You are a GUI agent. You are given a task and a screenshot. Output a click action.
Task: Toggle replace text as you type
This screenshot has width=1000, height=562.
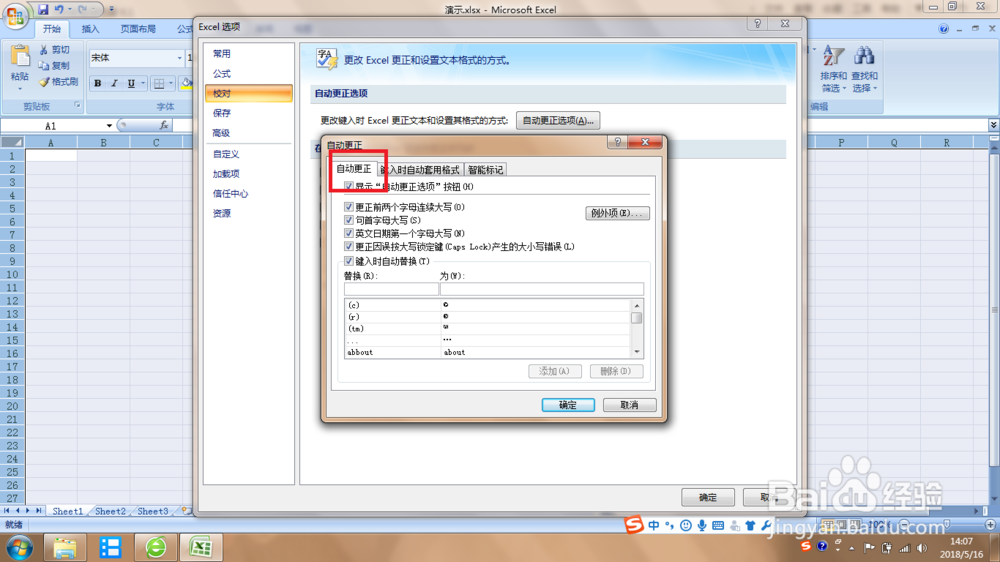pos(349,261)
